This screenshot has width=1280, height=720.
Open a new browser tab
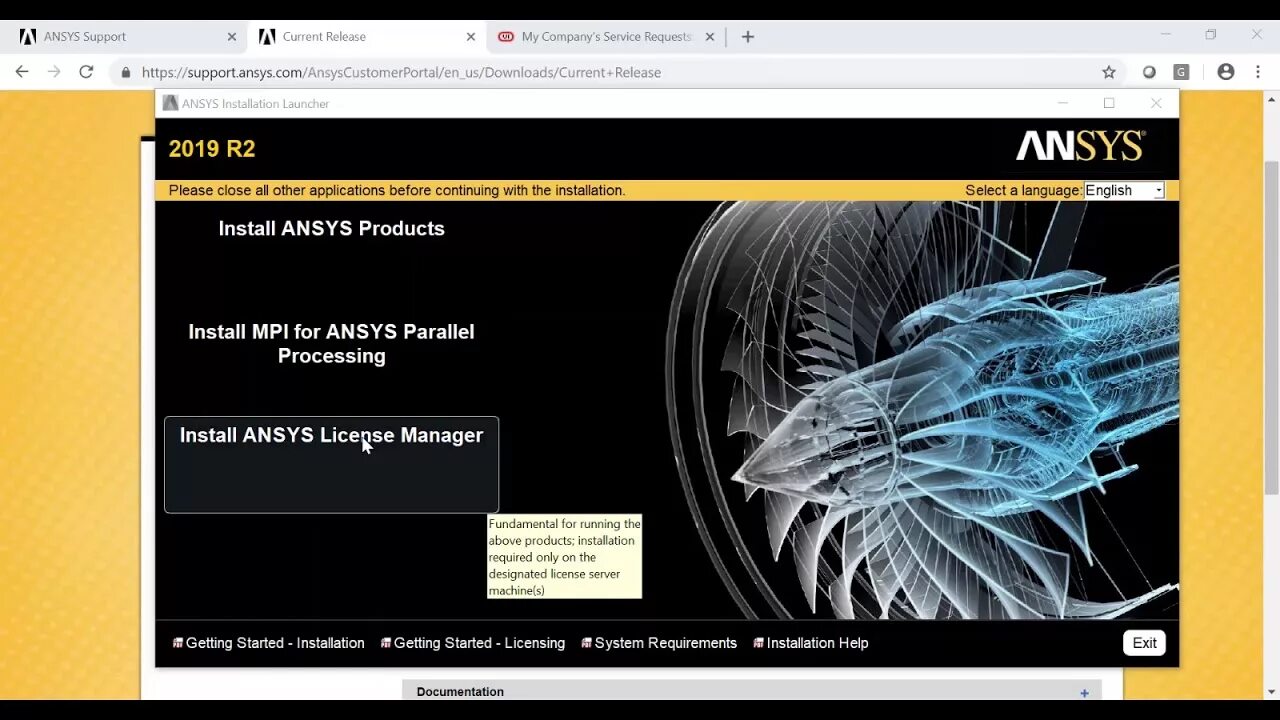coord(747,36)
